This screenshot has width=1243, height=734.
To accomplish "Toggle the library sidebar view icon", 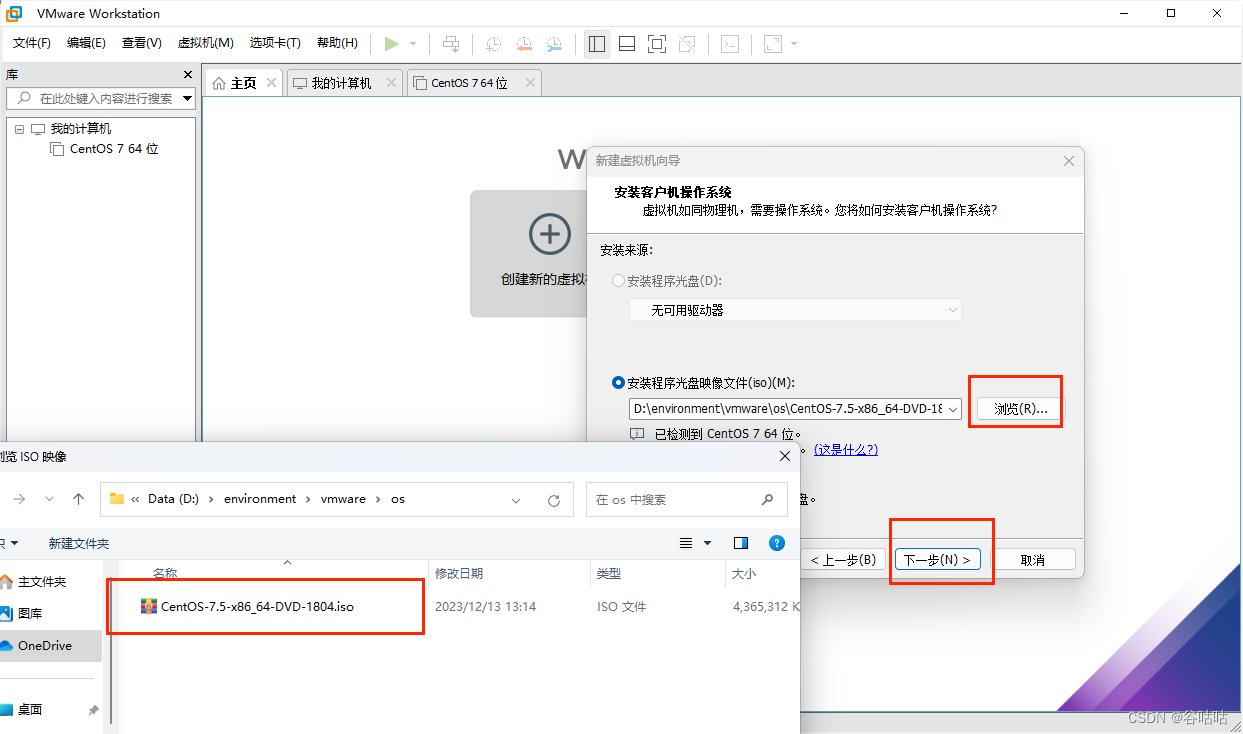I will click(597, 44).
